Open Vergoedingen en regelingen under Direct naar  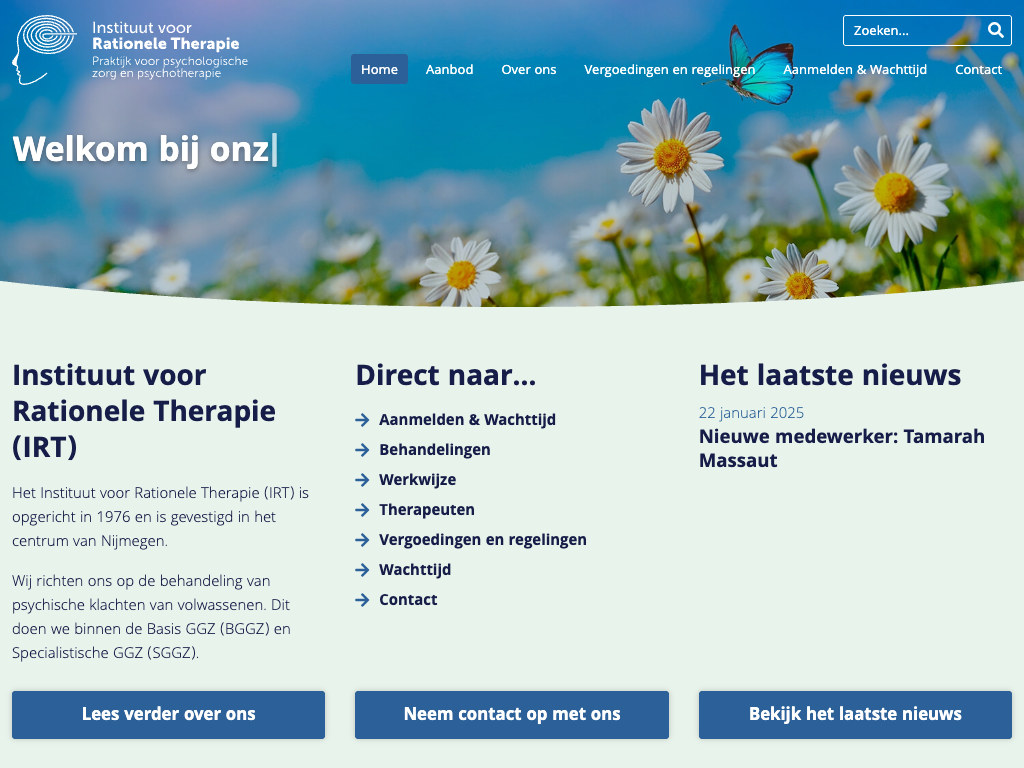coord(482,540)
